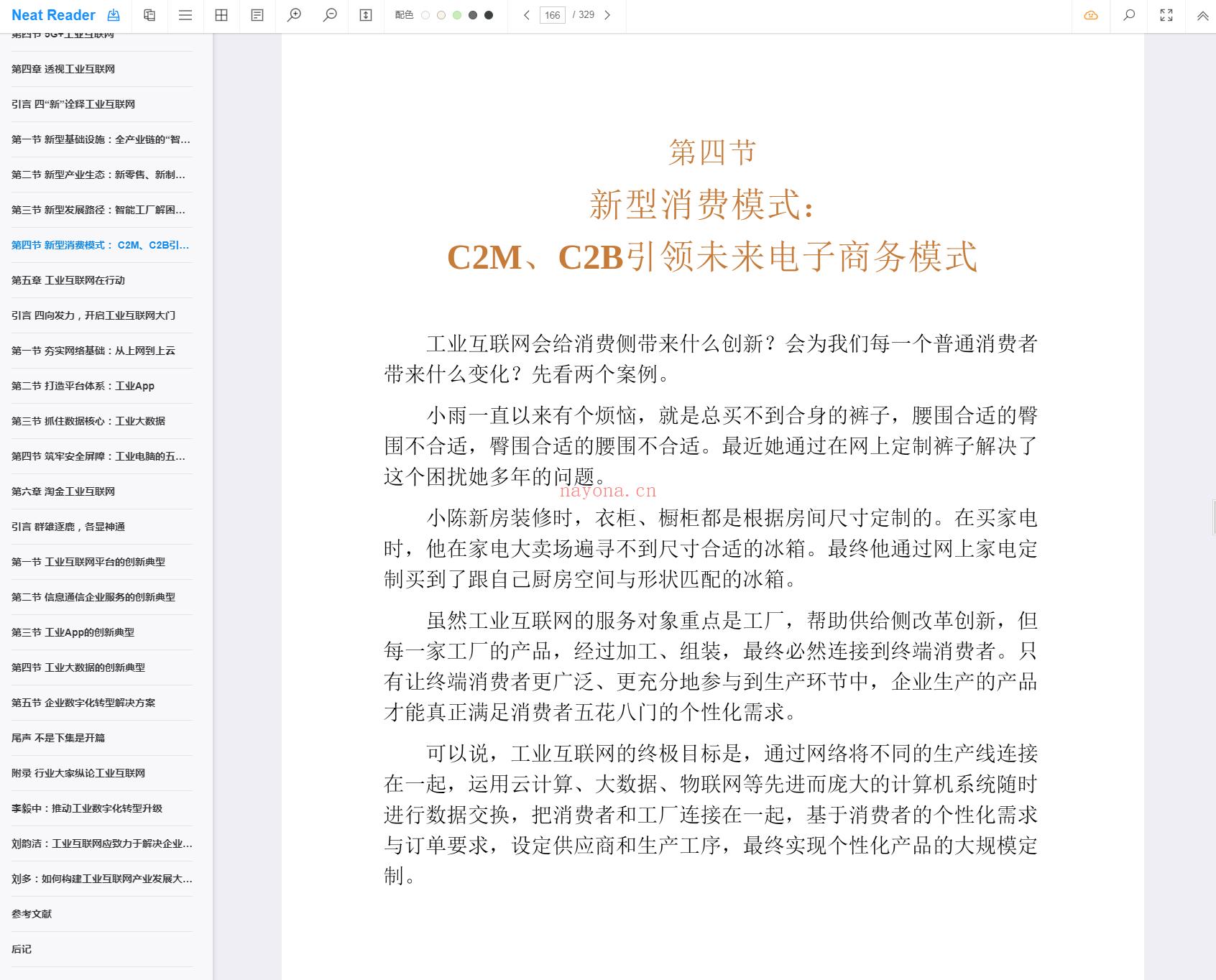This screenshot has width=1216, height=980.
Task: Click the heading 第四节 on the page
Action: 712,152
